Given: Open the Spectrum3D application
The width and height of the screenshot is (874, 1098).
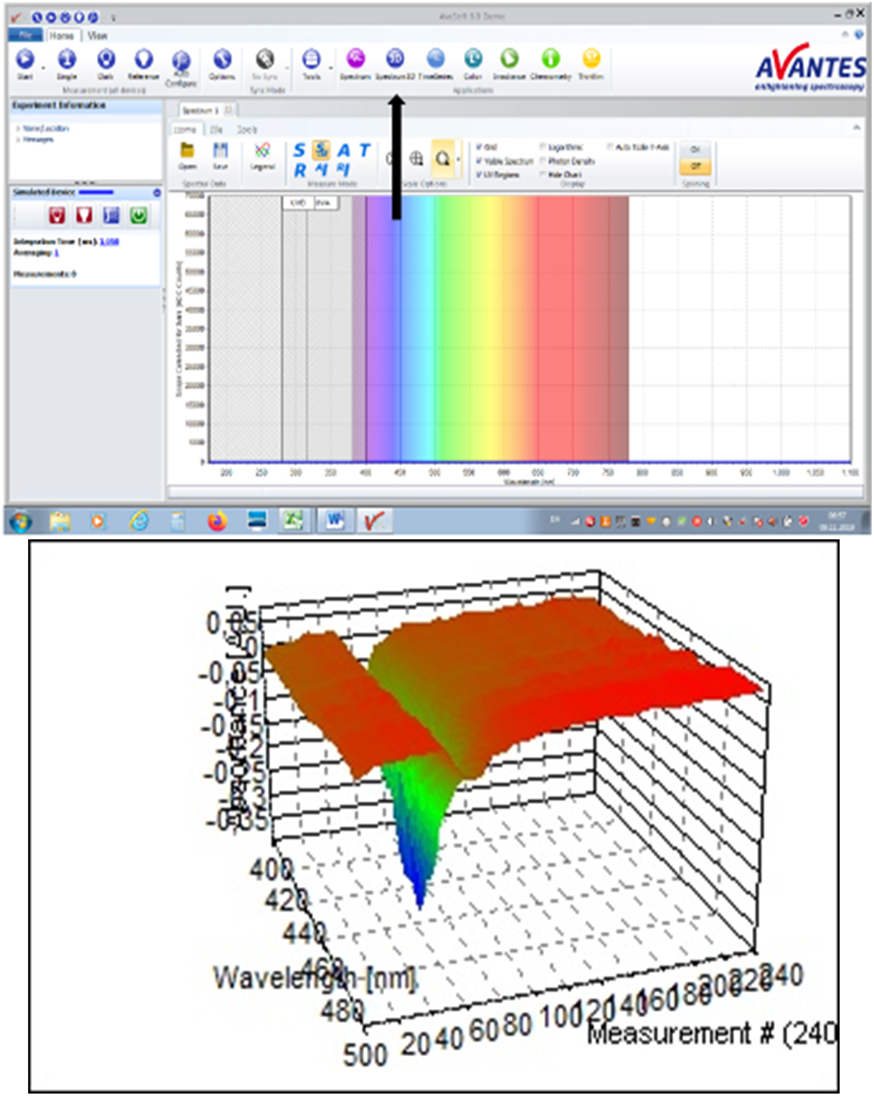Looking at the screenshot, I should pyautogui.click(x=395, y=61).
